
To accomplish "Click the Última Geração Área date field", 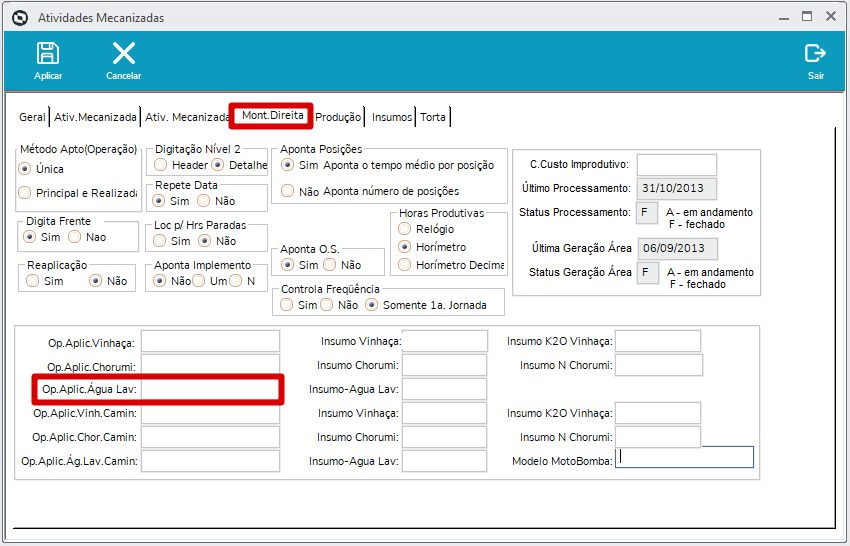I will [x=678, y=248].
